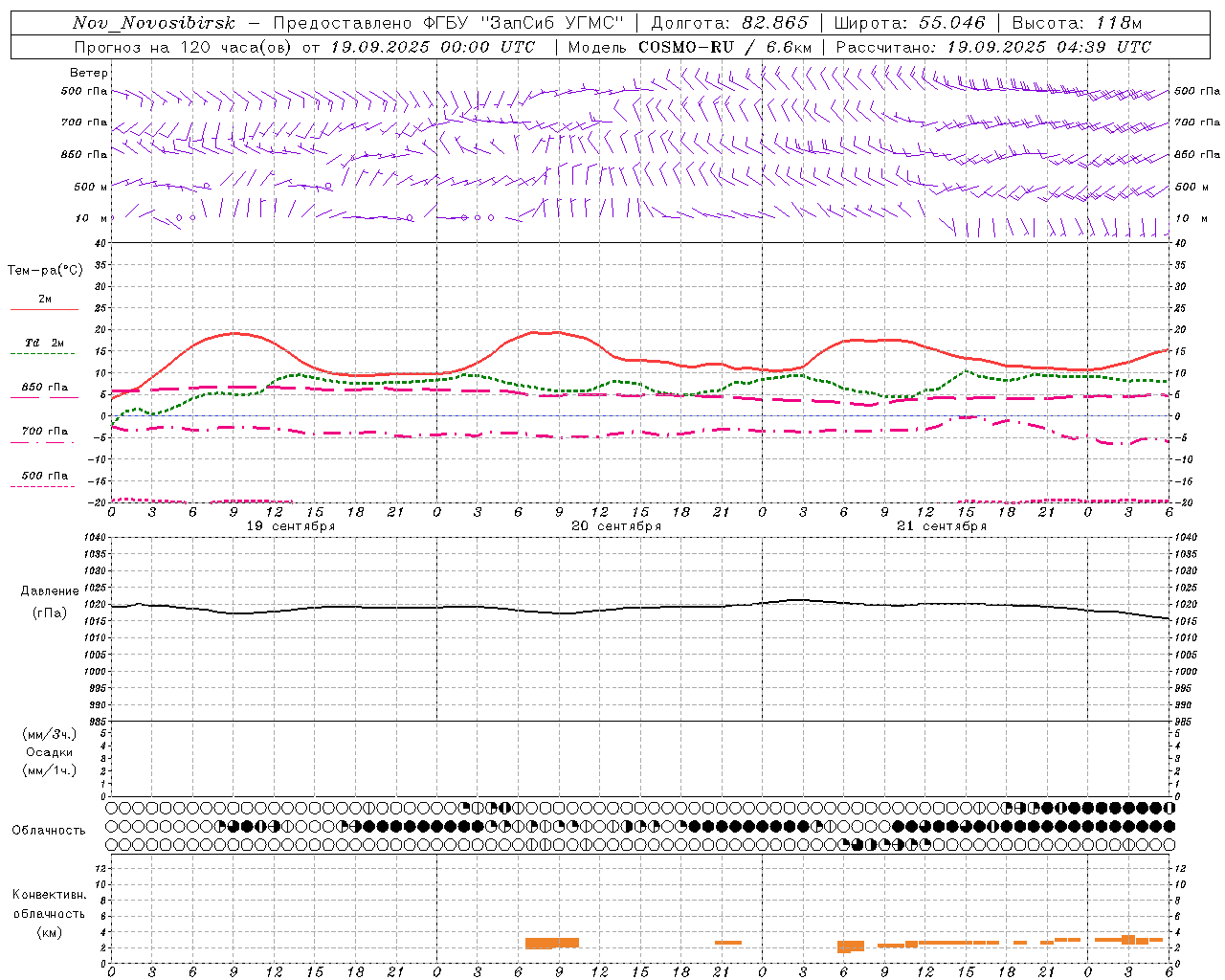Click the (мм/3ч.) precipitation unit label
Viewport: 1225px width, 980px height.
pos(49,734)
